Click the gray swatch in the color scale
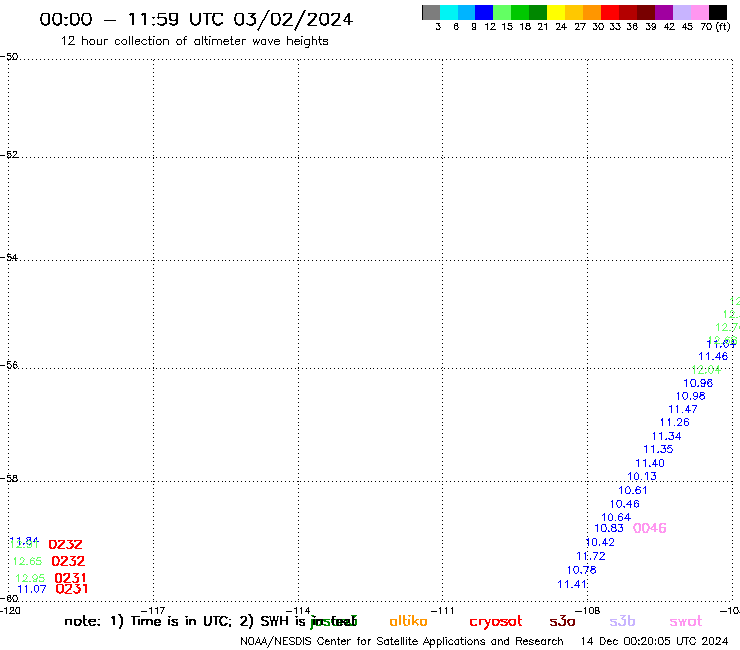The height and width of the screenshot is (650, 740). [x=431, y=12]
